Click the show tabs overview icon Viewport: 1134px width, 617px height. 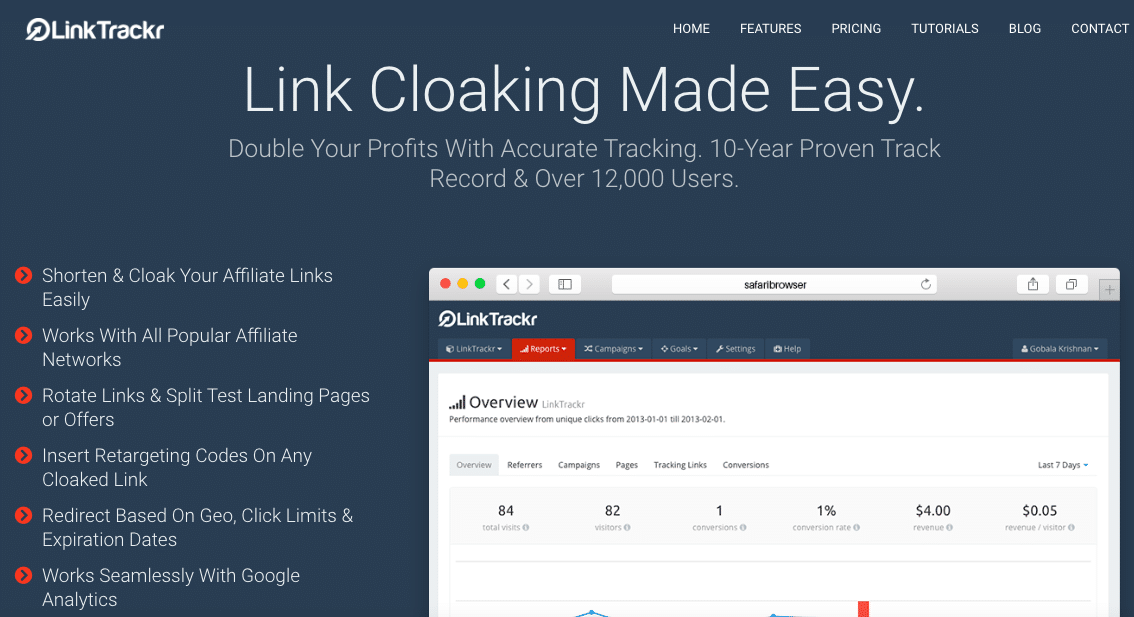tap(1072, 284)
